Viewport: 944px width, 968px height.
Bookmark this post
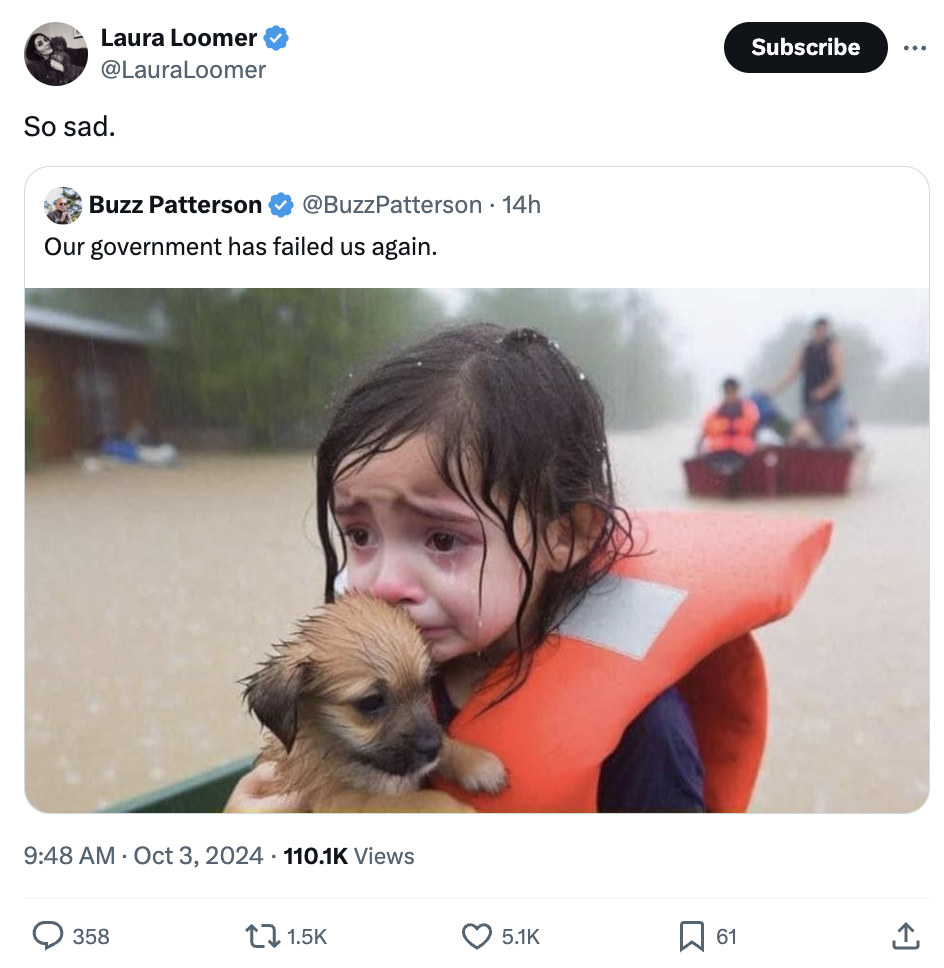(691, 935)
